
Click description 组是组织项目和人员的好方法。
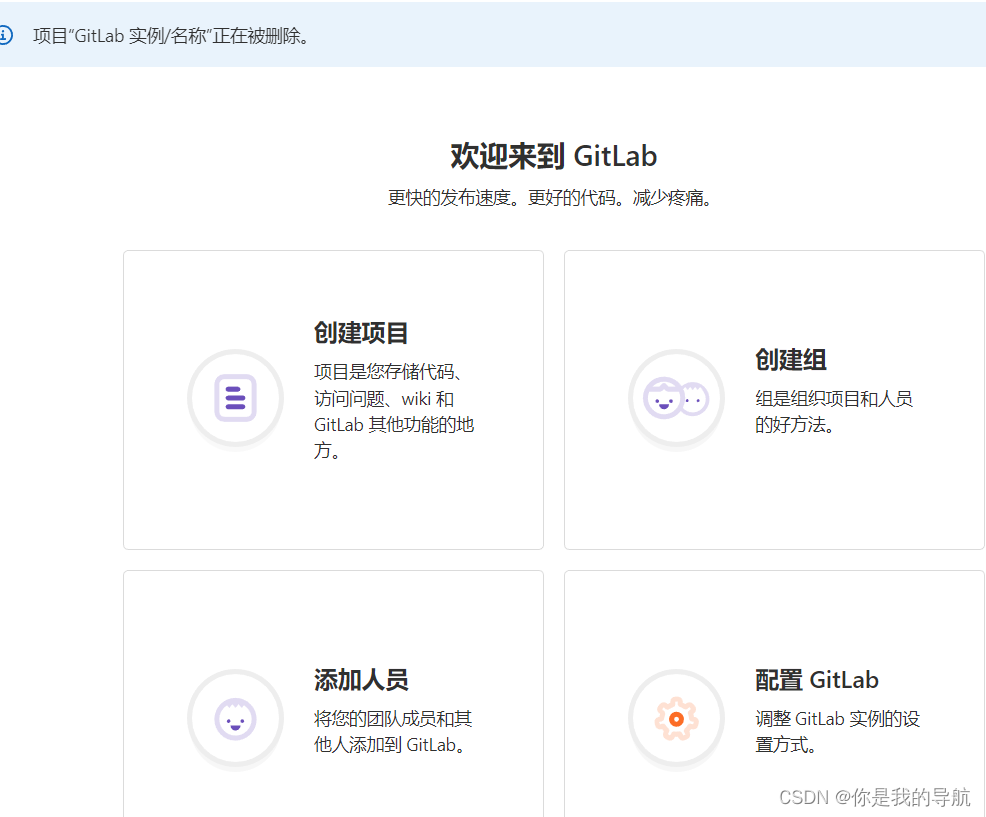834,411
